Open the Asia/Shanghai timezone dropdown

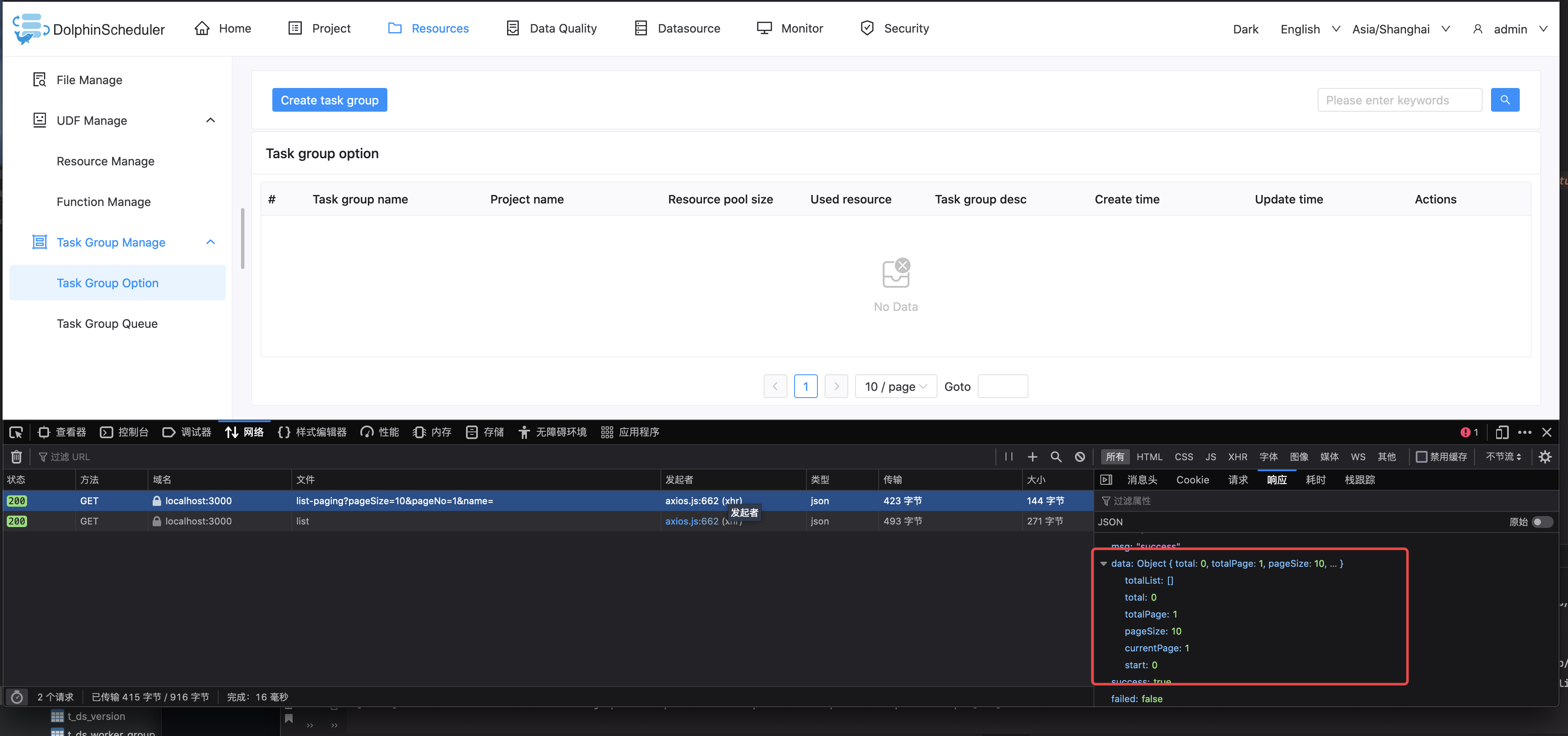tap(1401, 29)
